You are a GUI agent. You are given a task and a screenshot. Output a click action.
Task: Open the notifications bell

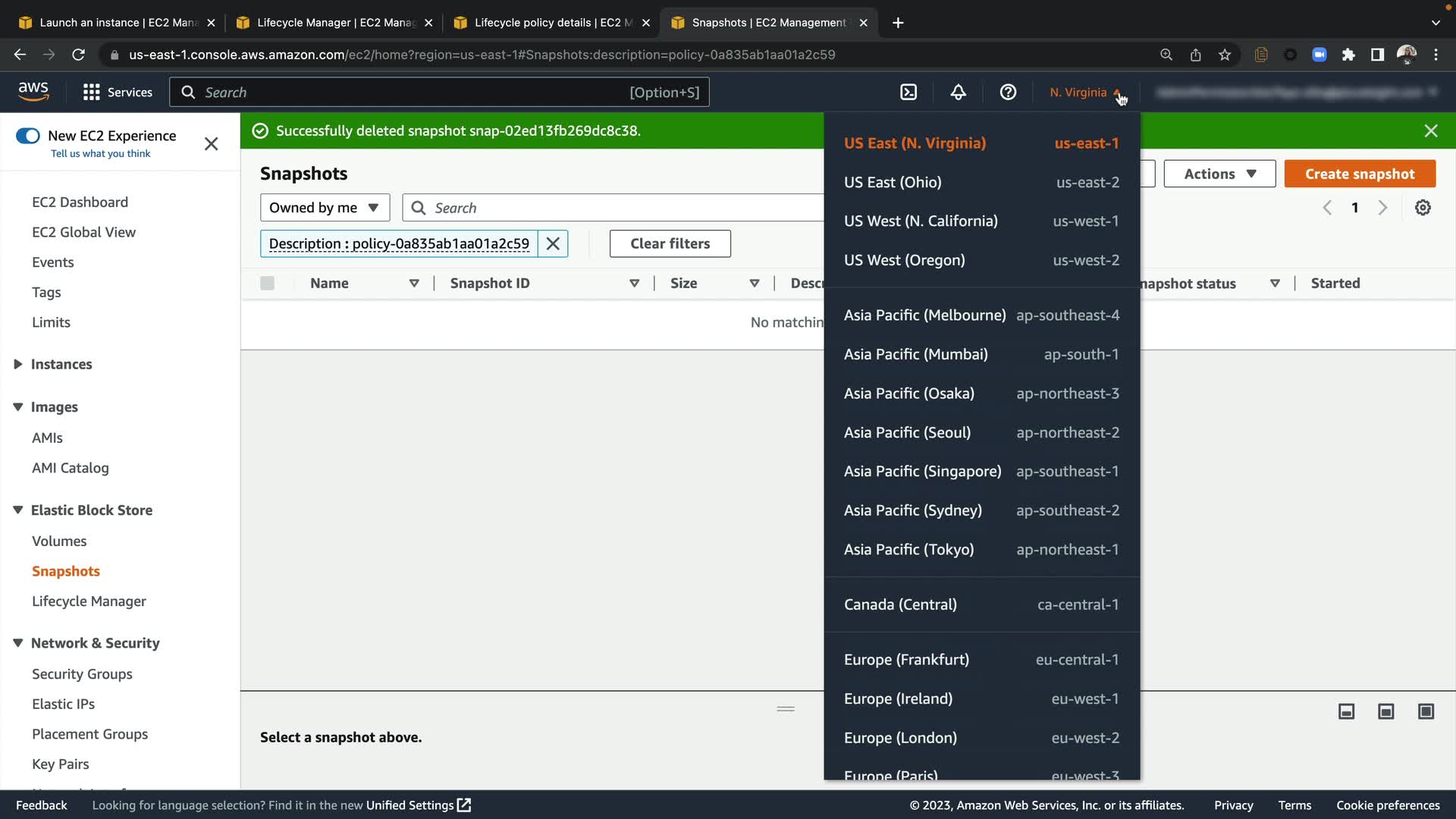[x=959, y=93]
